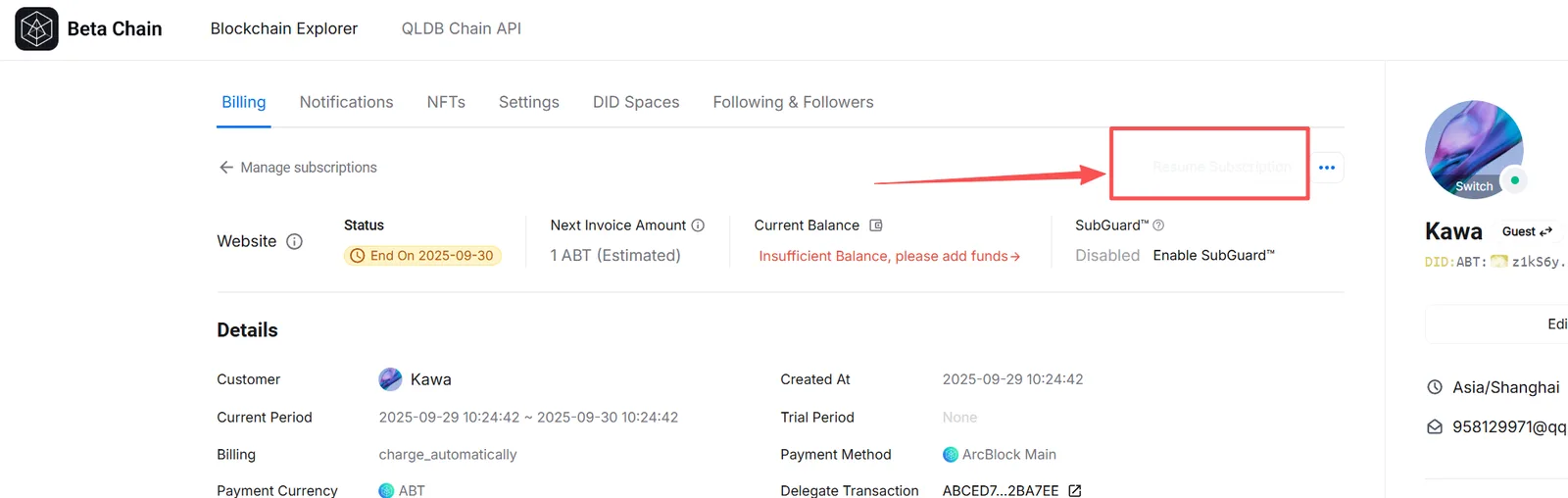Click the clock icon in End On badge
This screenshot has width=1568, height=498.
pos(358,256)
